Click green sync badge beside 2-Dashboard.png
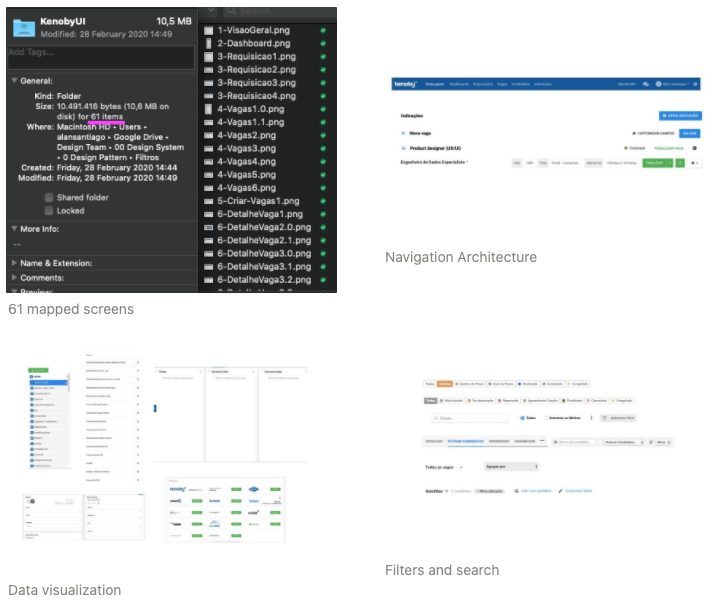Image resolution: width=710 pixels, height=605 pixels. pyautogui.click(x=323, y=44)
